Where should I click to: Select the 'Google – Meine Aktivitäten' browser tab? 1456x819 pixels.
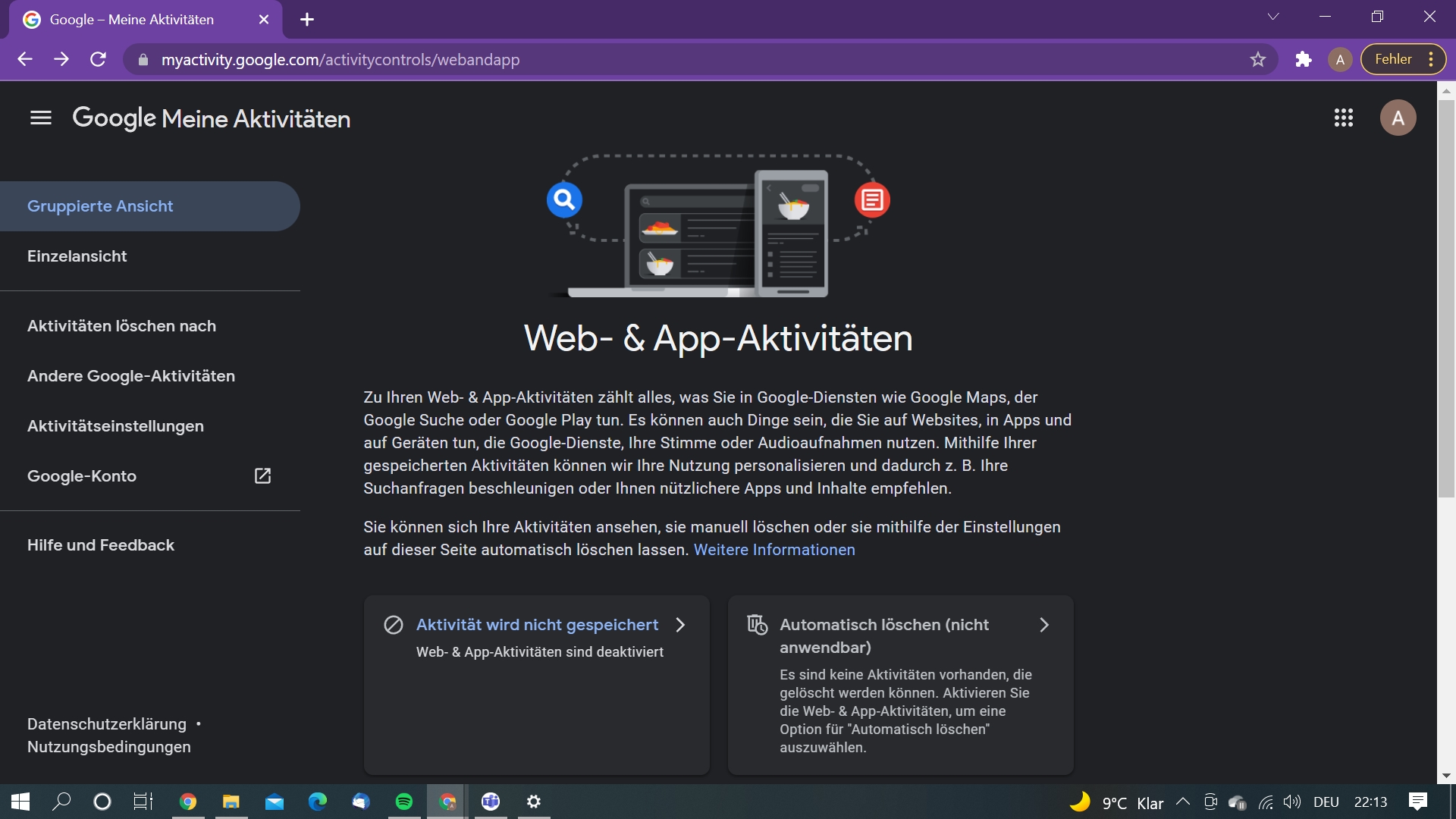(x=133, y=20)
